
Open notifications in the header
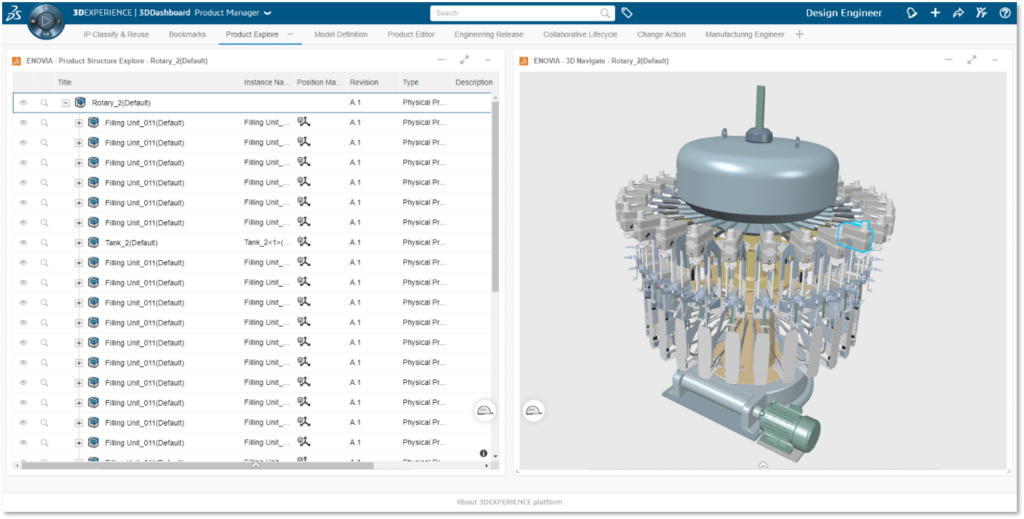coord(912,13)
